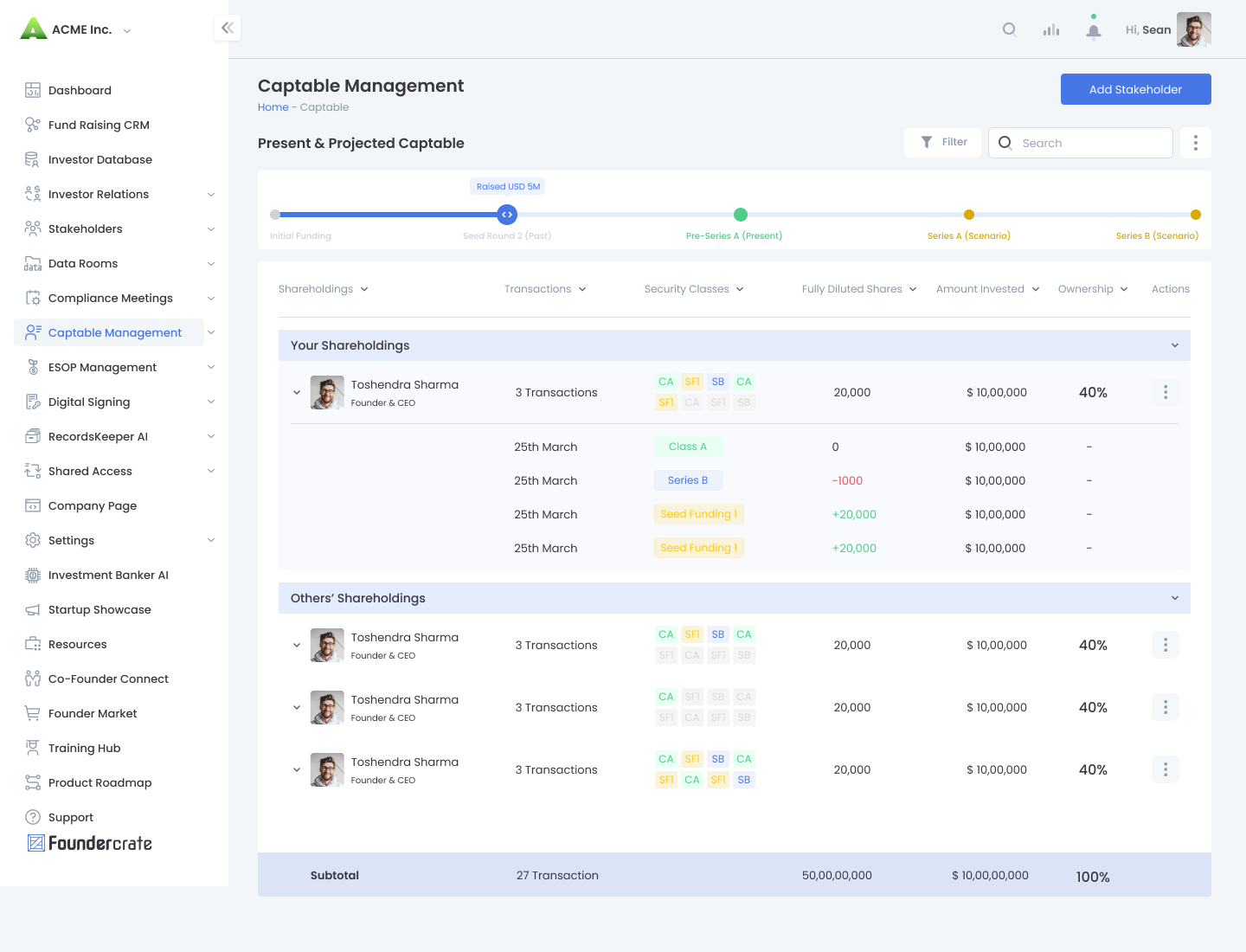The height and width of the screenshot is (952, 1246).
Task: Click the Fund Raising CRM icon
Action: (x=33, y=125)
